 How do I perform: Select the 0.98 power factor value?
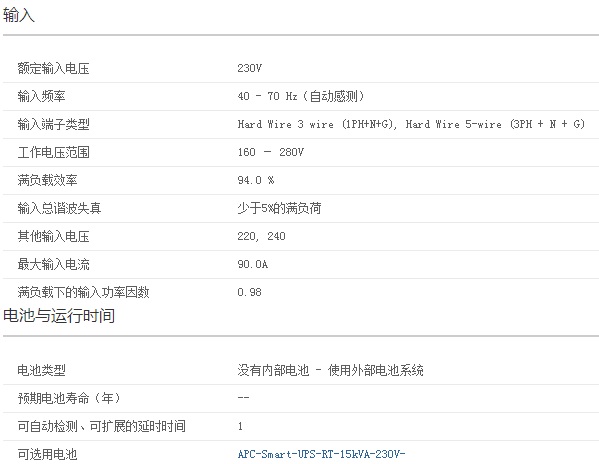tap(249, 292)
